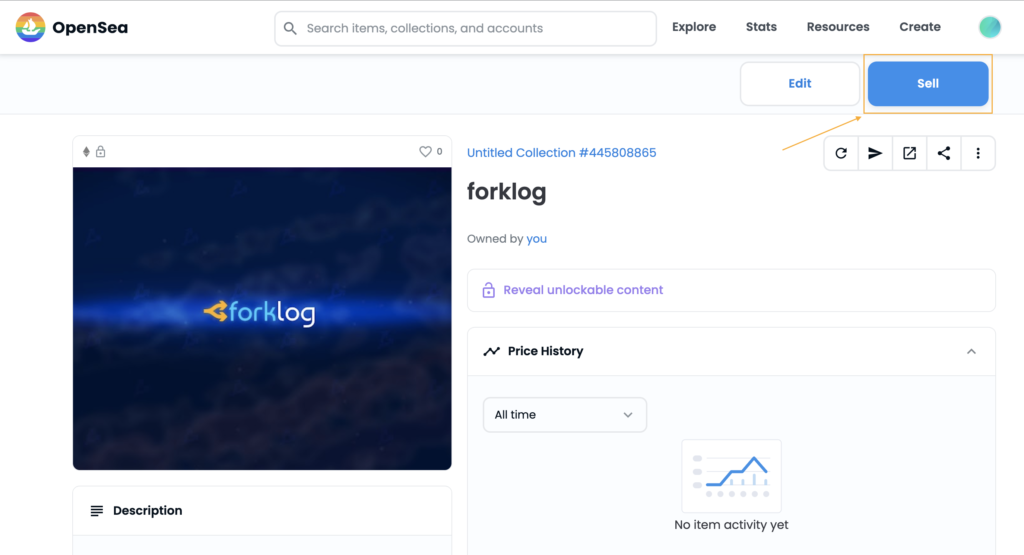Expand the Description panel

point(262,511)
